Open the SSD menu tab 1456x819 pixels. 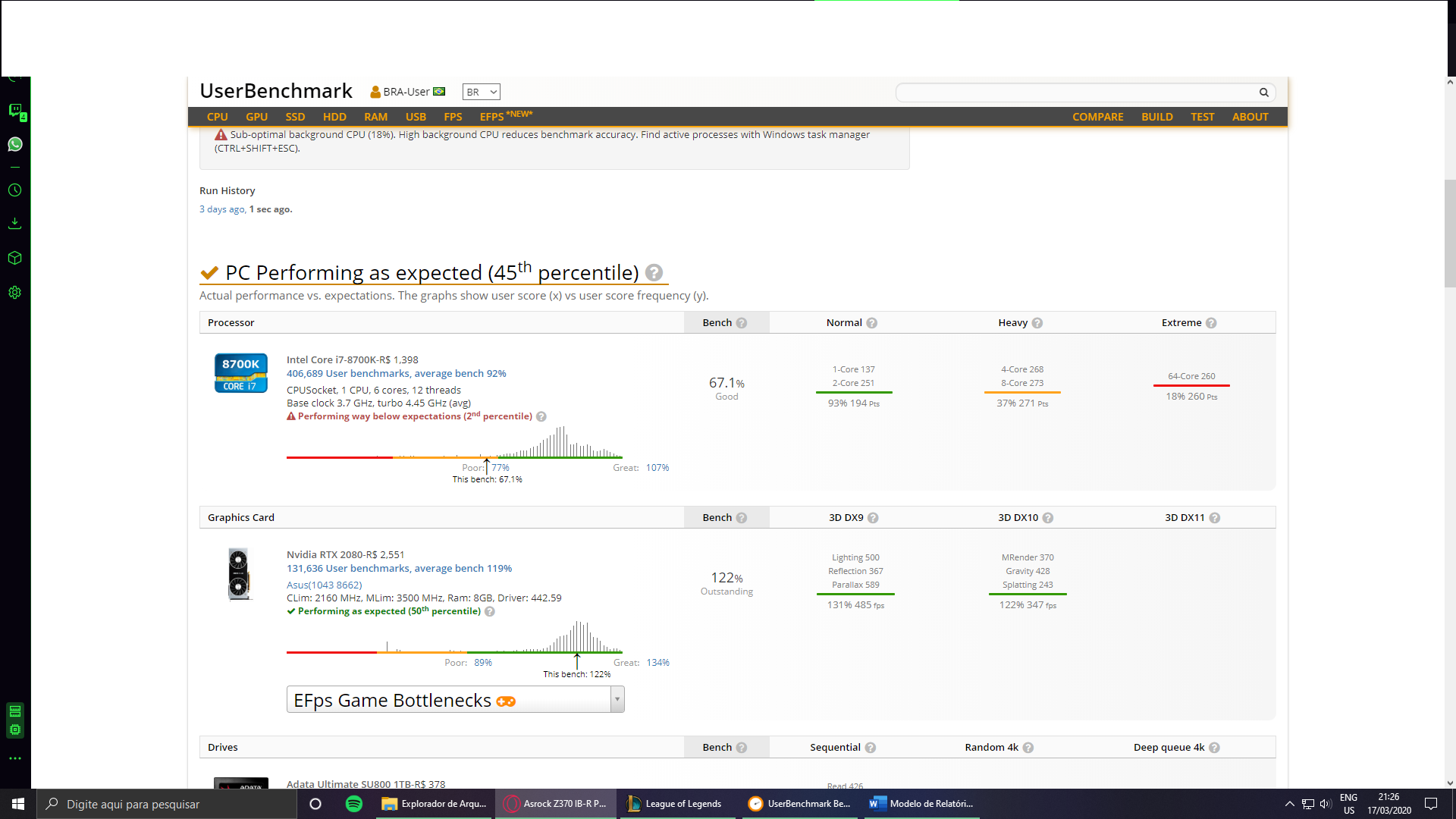coord(295,117)
